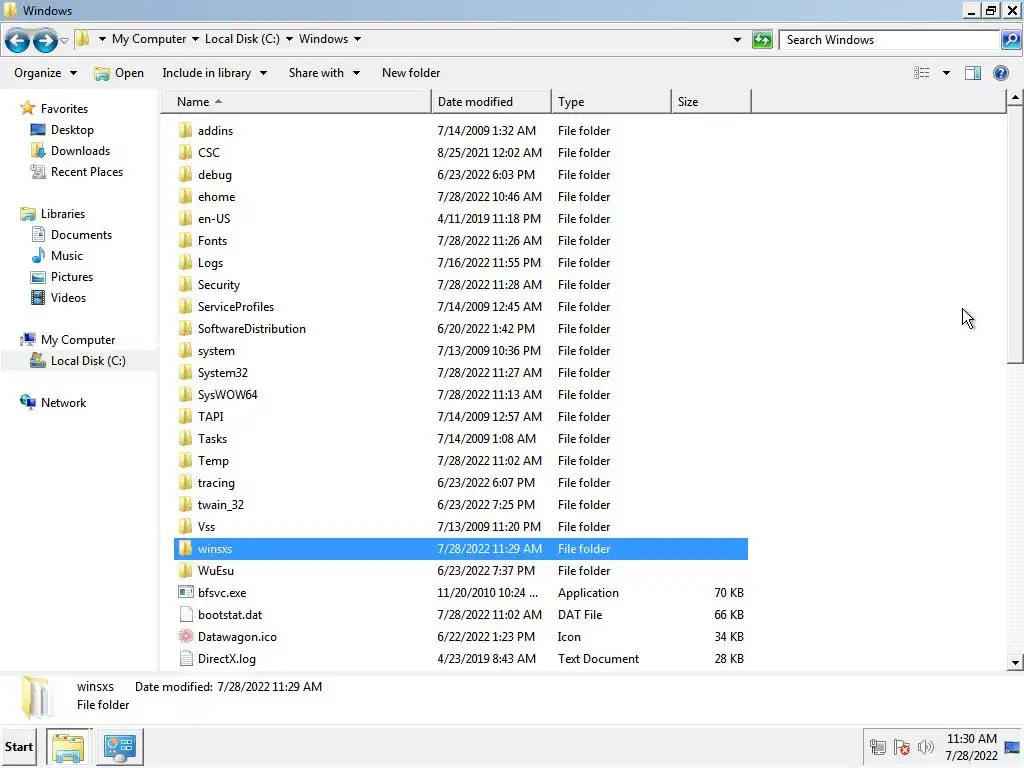This screenshot has height=768, width=1024.
Task: Select the Temp folder
Action: (x=213, y=461)
